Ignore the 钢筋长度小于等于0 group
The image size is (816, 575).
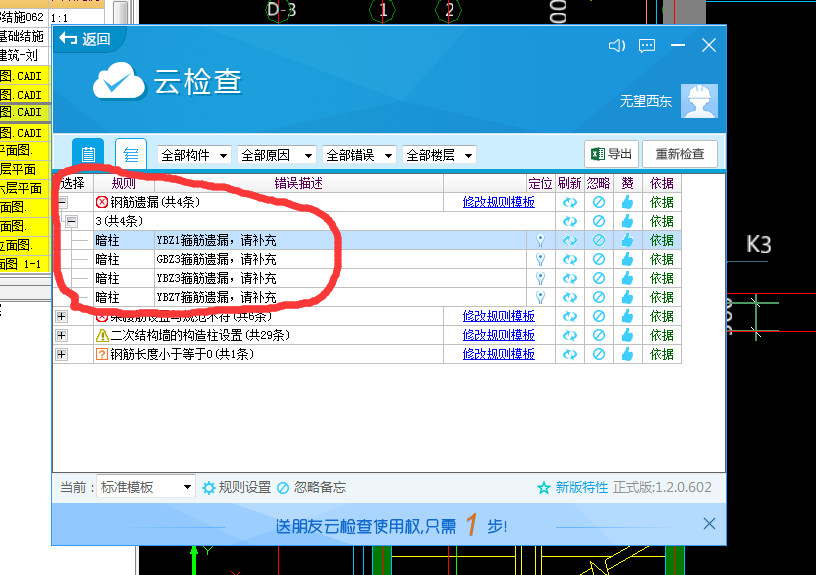(x=599, y=354)
